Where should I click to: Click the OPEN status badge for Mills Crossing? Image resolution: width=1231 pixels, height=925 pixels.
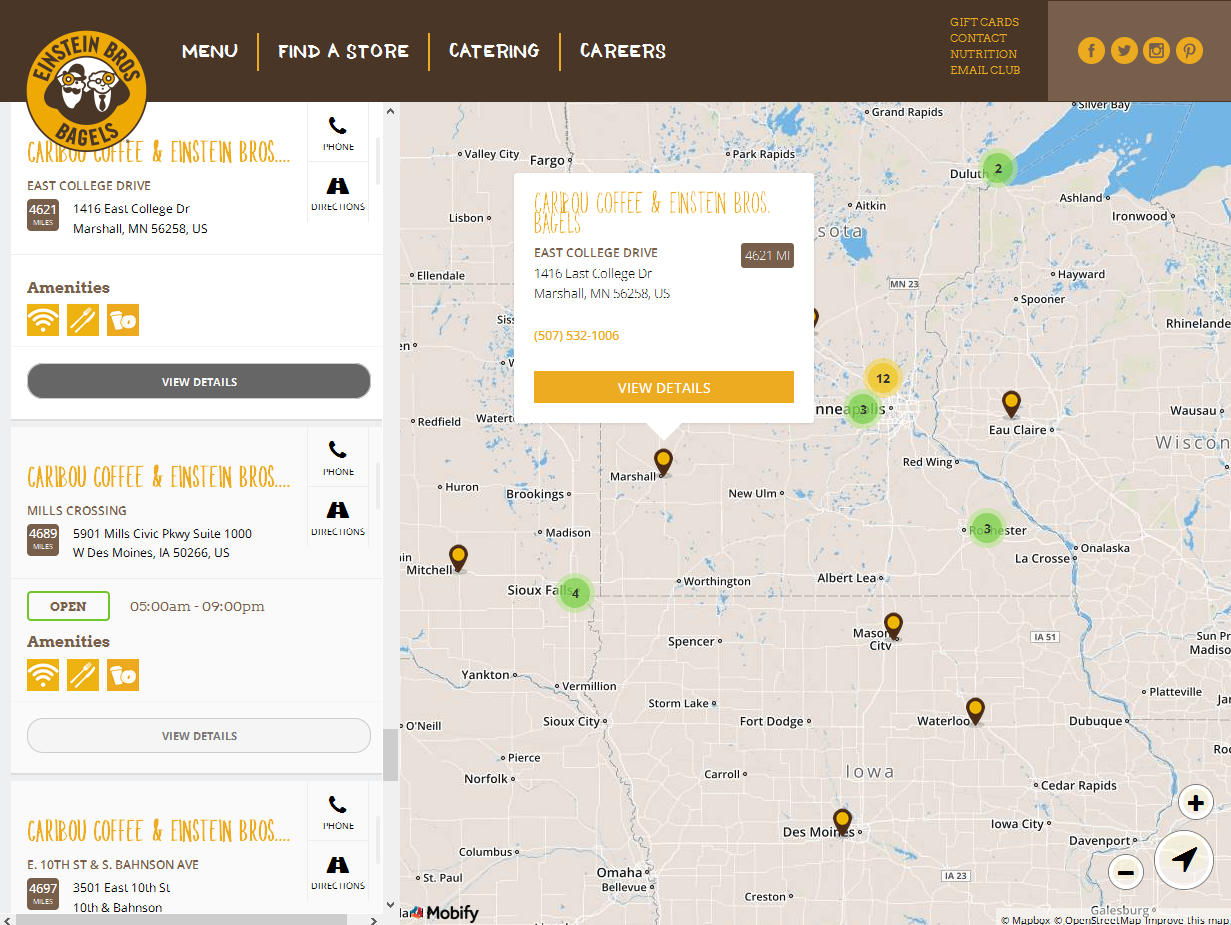[68, 606]
